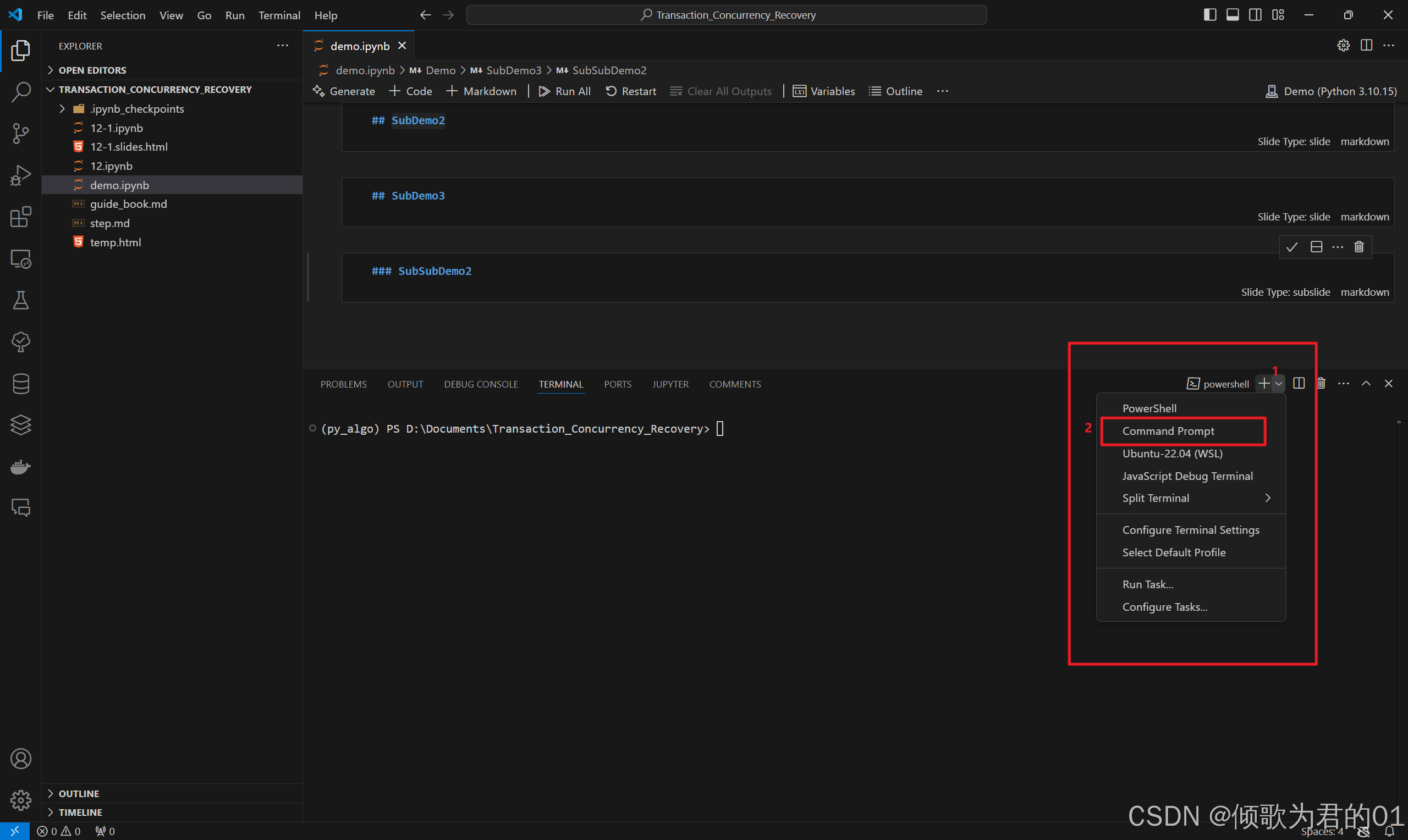Choose Command Prompt from terminal menu

point(1169,432)
